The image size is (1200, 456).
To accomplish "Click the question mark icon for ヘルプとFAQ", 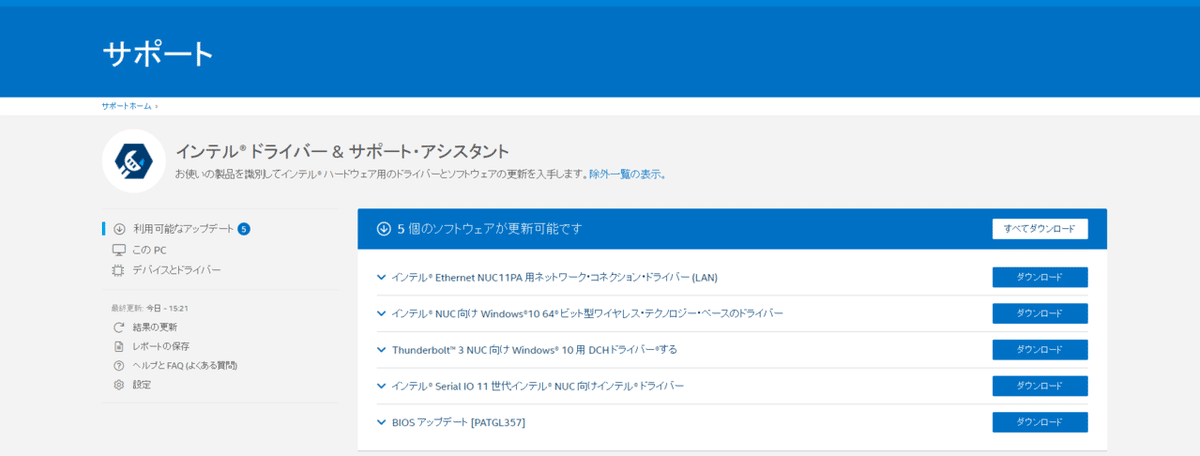I will click(119, 365).
